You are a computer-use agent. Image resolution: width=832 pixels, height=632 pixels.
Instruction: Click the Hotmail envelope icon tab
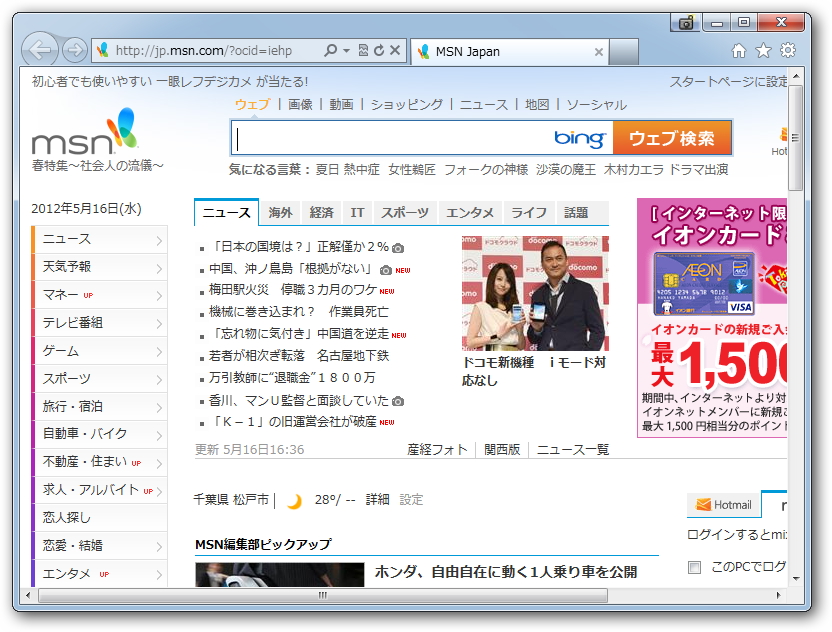pos(724,505)
